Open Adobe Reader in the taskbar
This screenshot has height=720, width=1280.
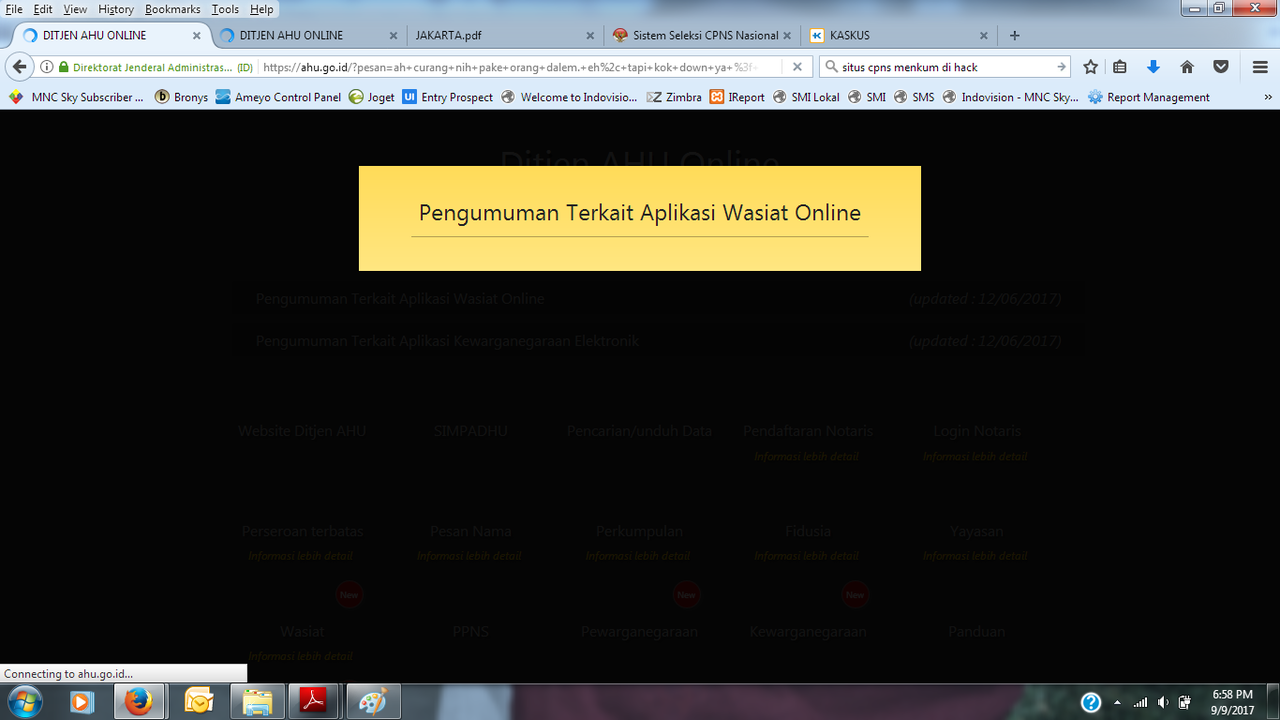(x=315, y=702)
